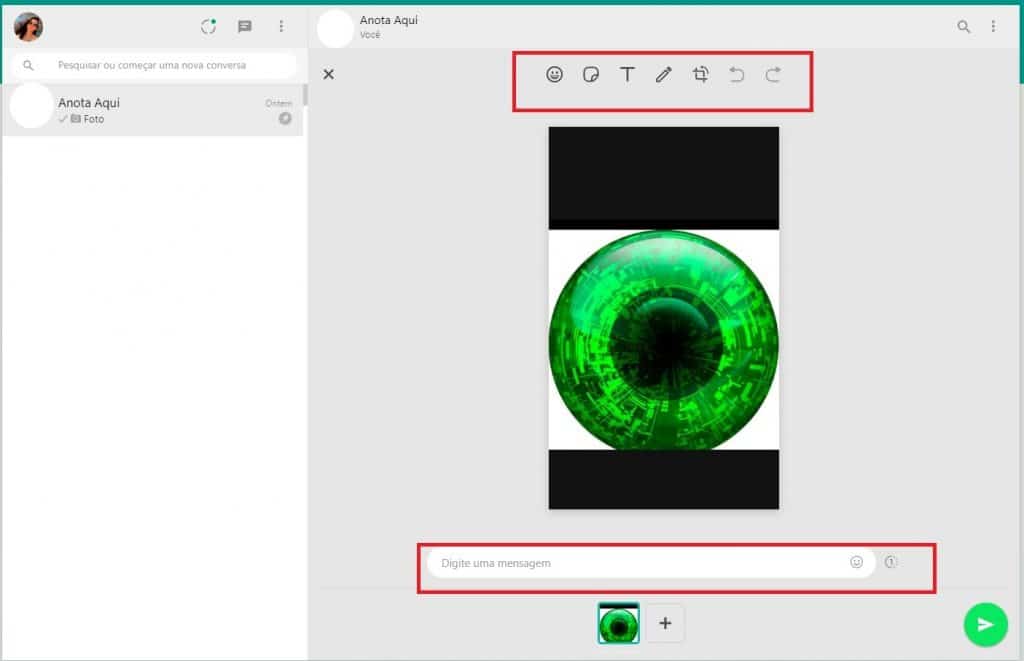Open the crop and rotate tool
1024x661 pixels.
701,74
